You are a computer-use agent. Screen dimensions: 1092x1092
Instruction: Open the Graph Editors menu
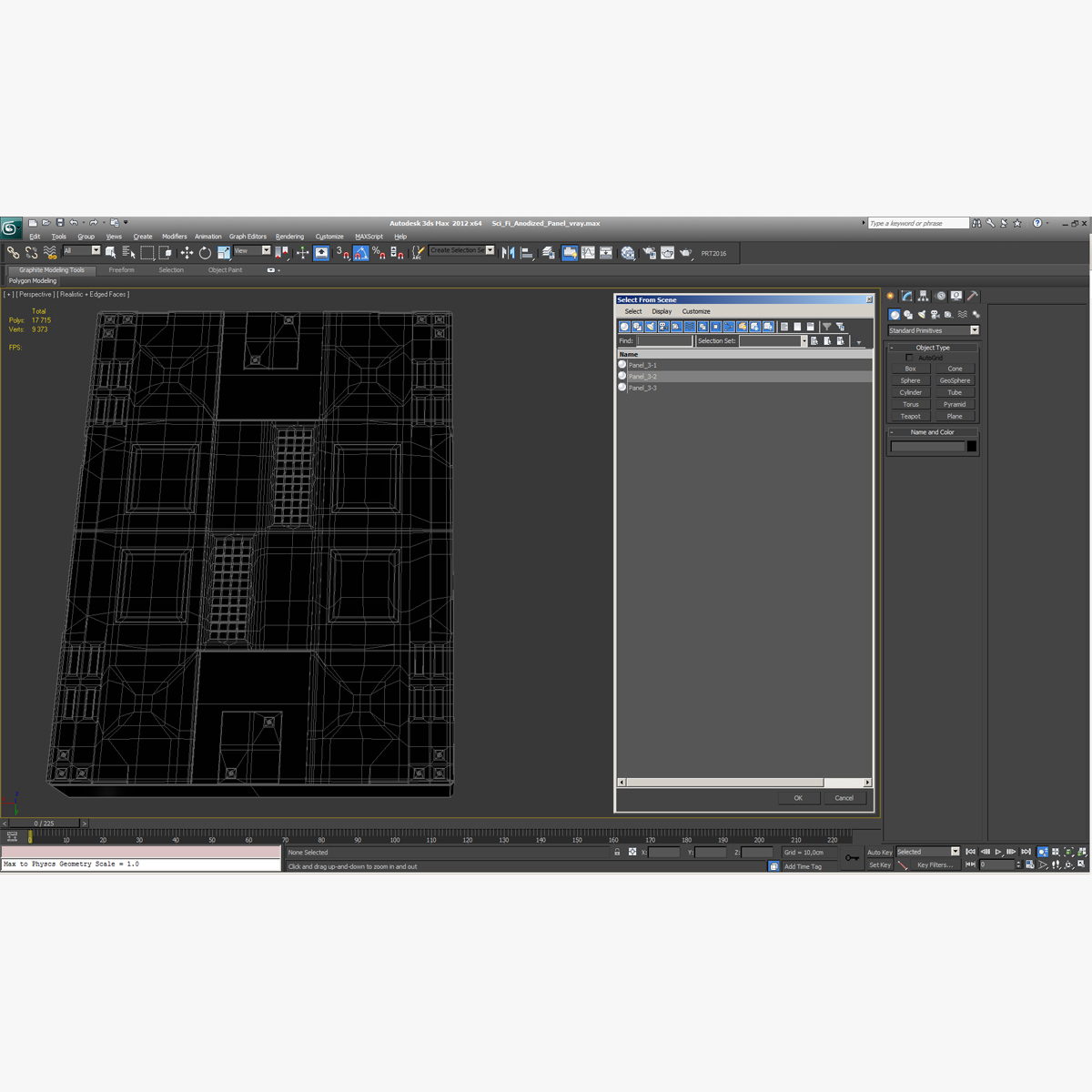(248, 237)
